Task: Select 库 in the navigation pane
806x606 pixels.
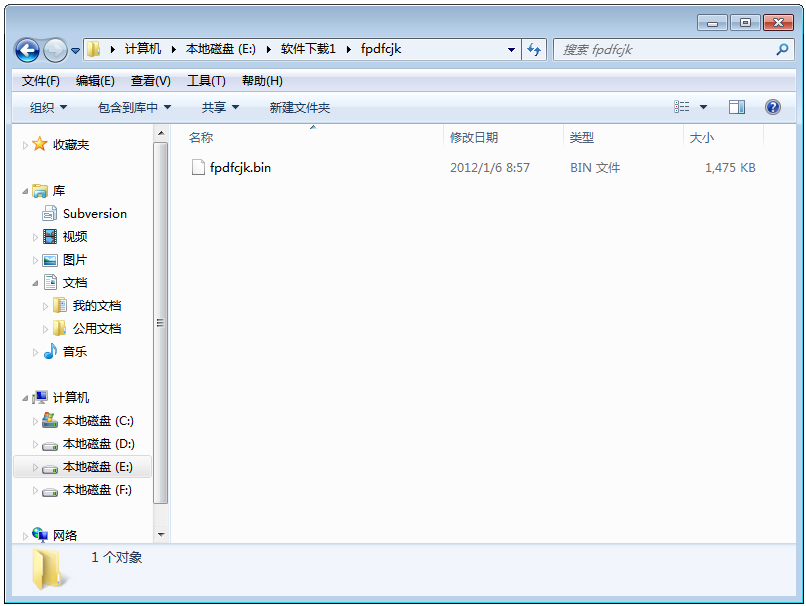Action: (x=59, y=191)
